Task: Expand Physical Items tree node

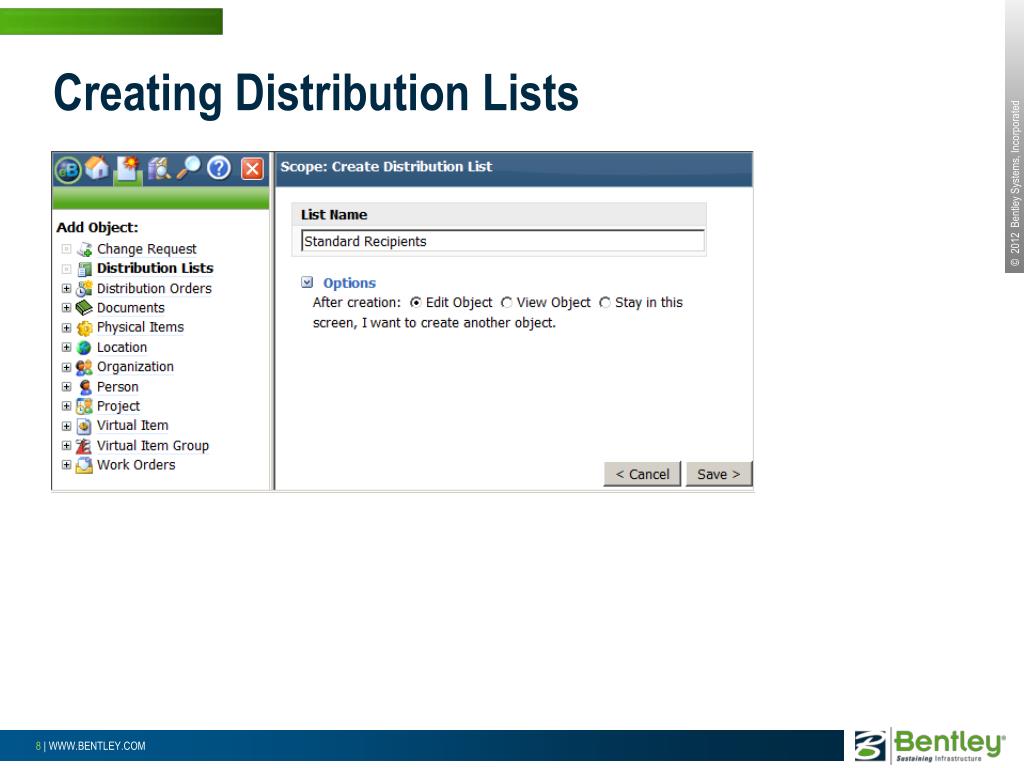Action: click(66, 327)
